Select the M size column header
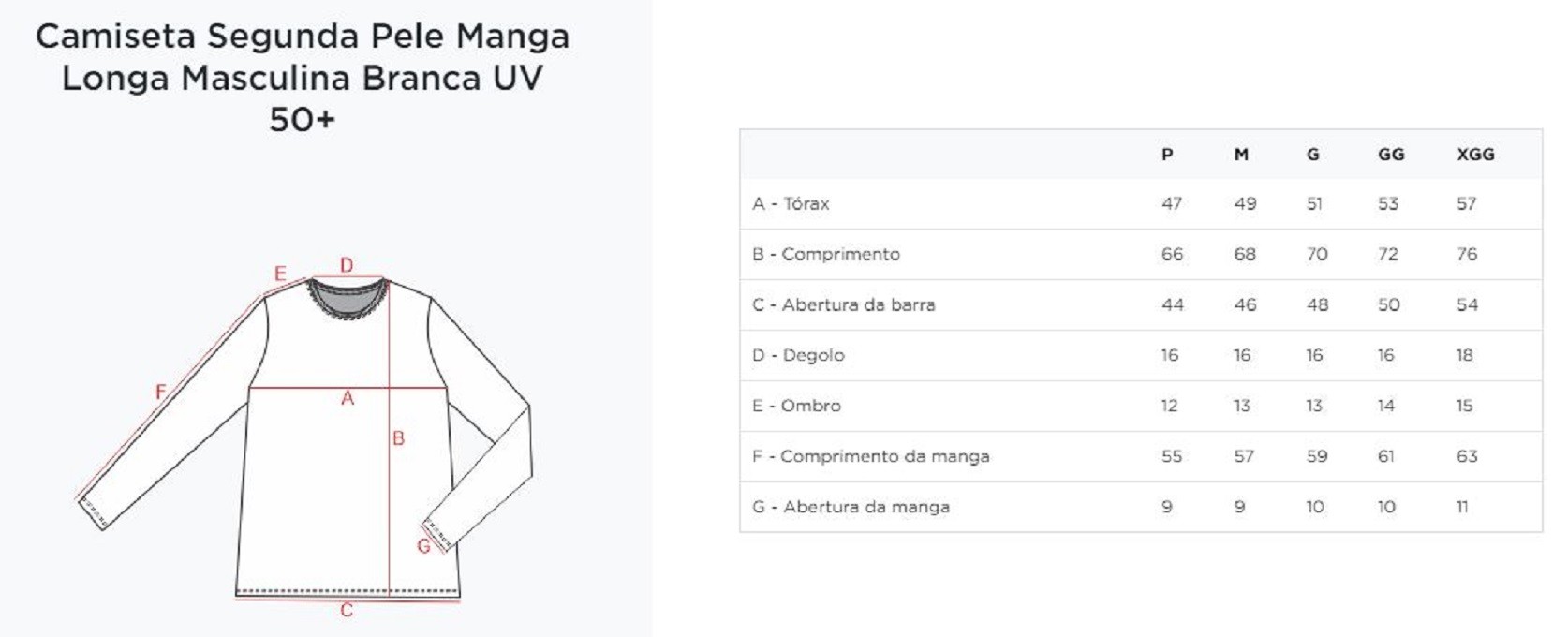Screen dimensions: 1568x637 coord(1241,155)
